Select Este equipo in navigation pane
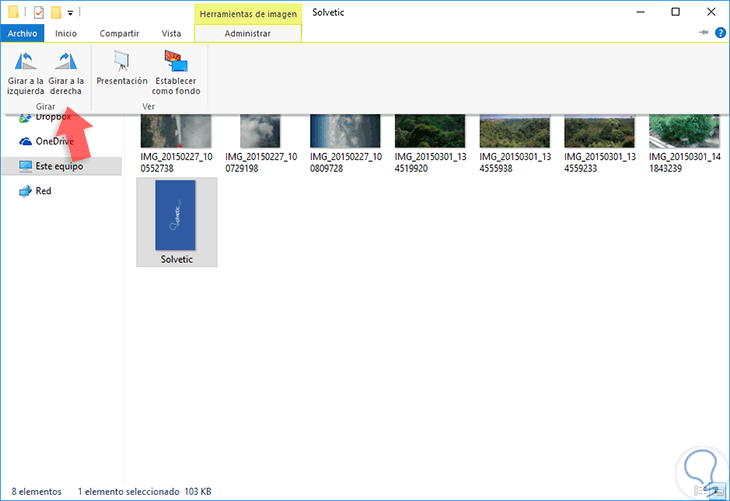 [61, 166]
